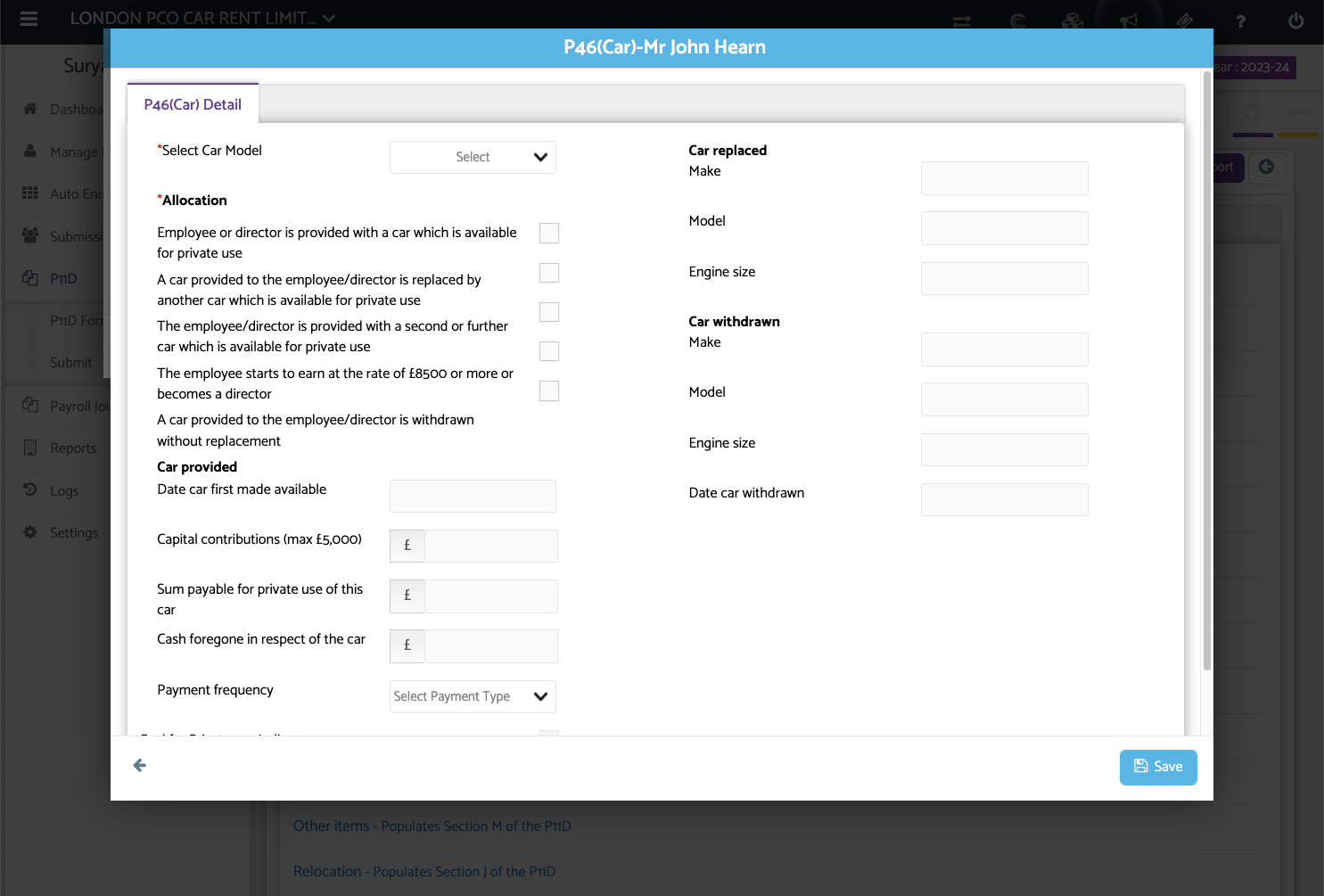The image size is (1324, 896).
Task: Open the Other items Section M link
Action: click(x=432, y=826)
